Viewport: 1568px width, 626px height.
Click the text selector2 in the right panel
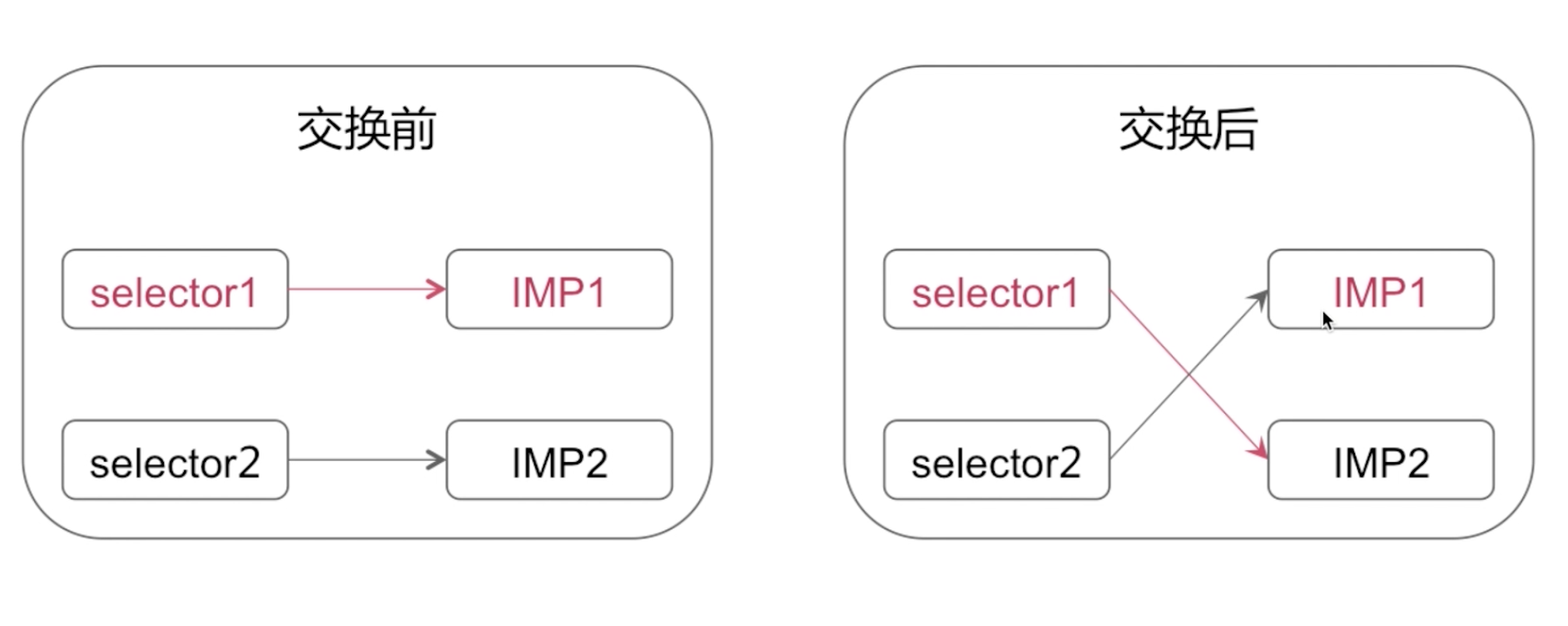coord(996,463)
